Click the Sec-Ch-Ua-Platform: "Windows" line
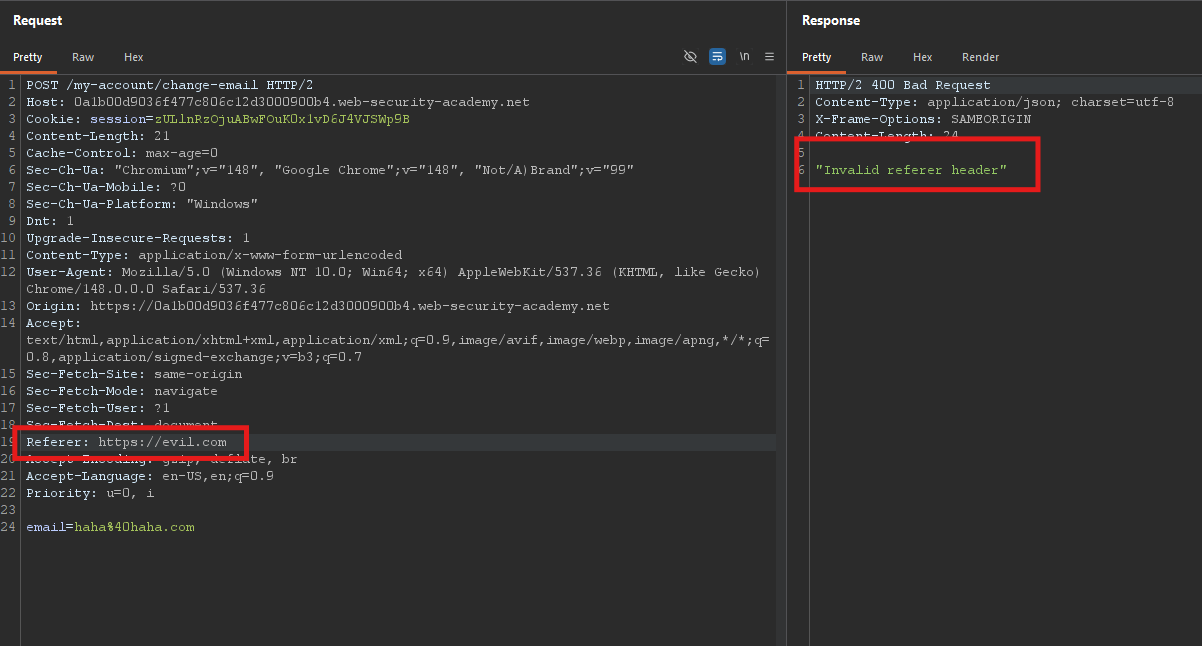 tap(142, 204)
